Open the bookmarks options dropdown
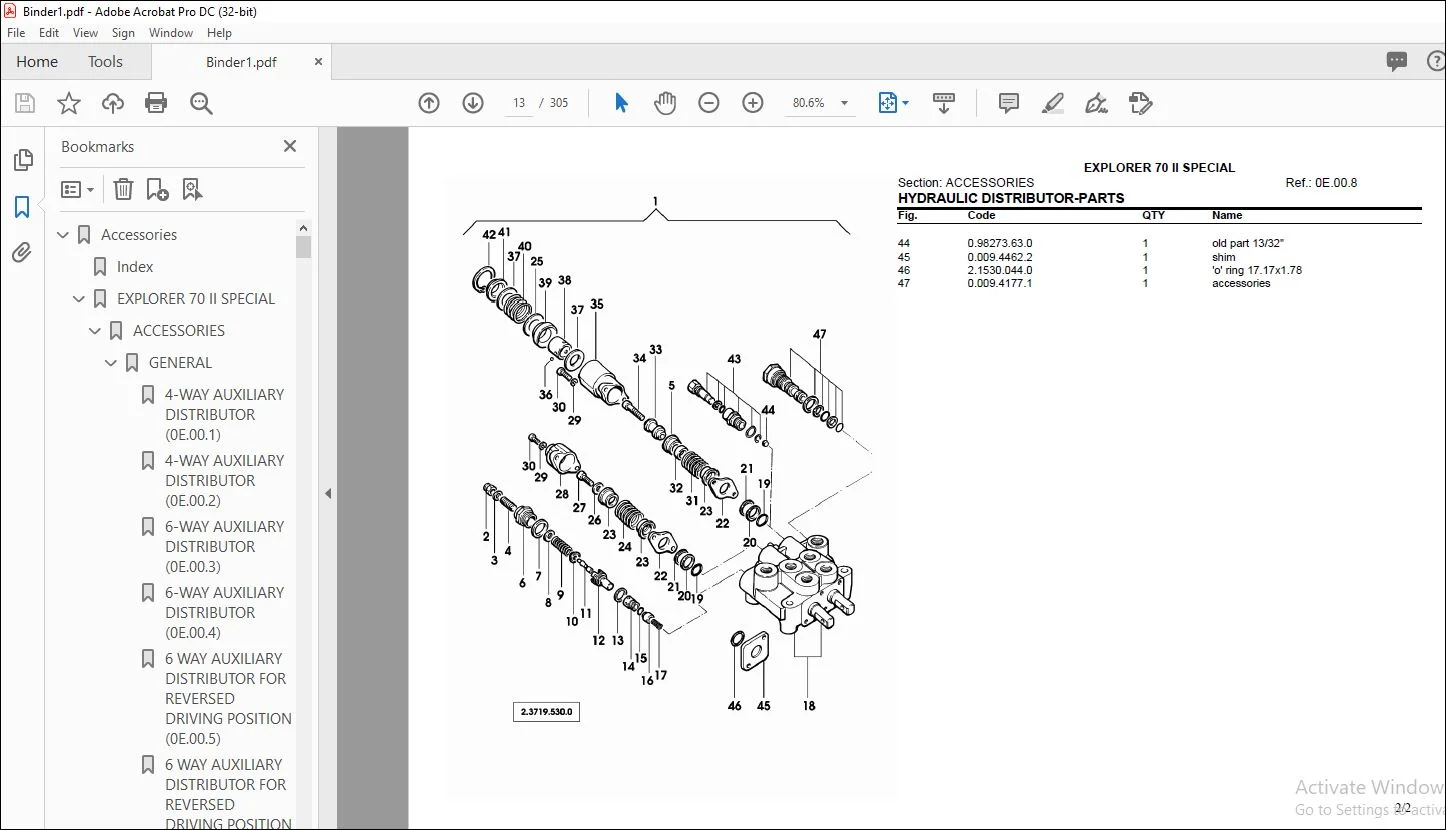1446x830 pixels. click(77, 189)
